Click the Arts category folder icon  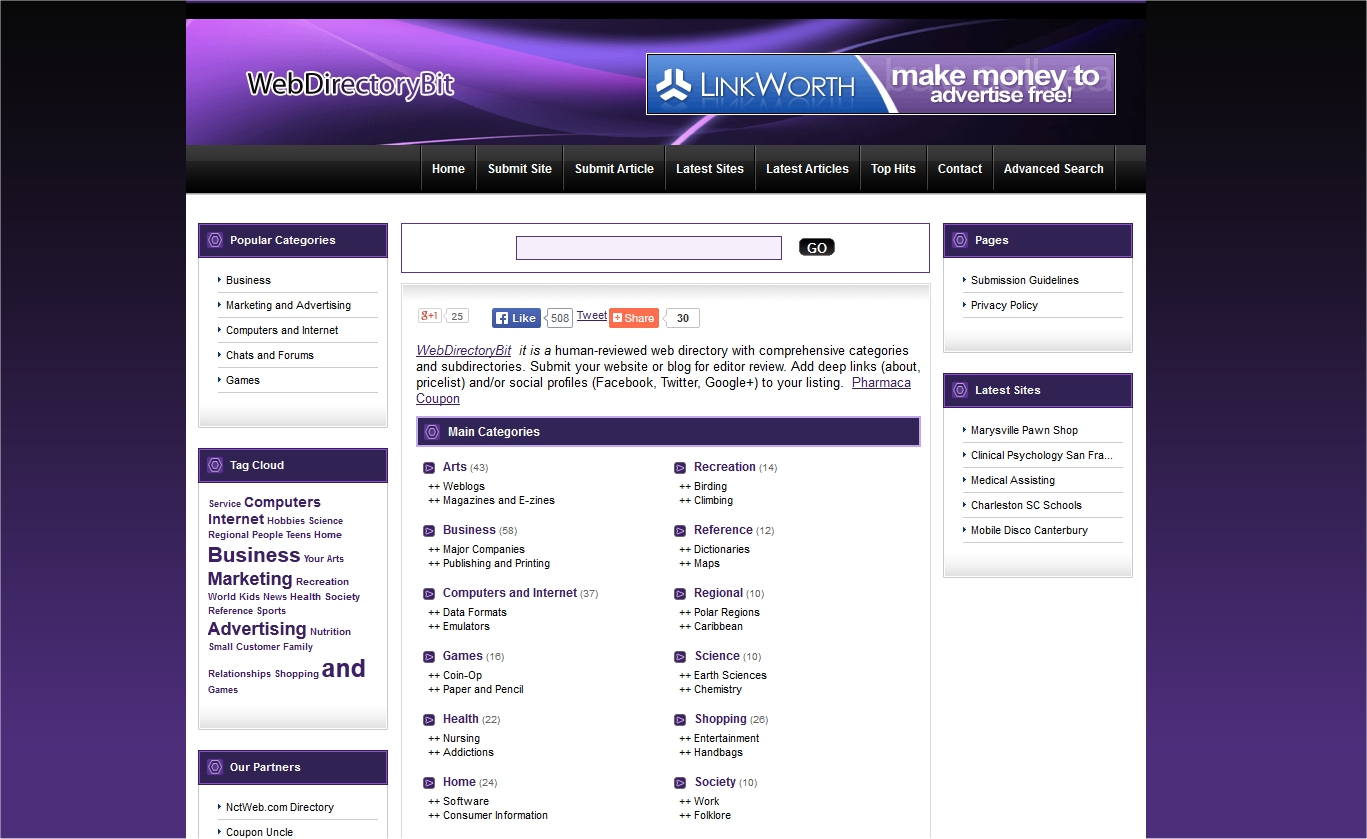pos(429,466)
